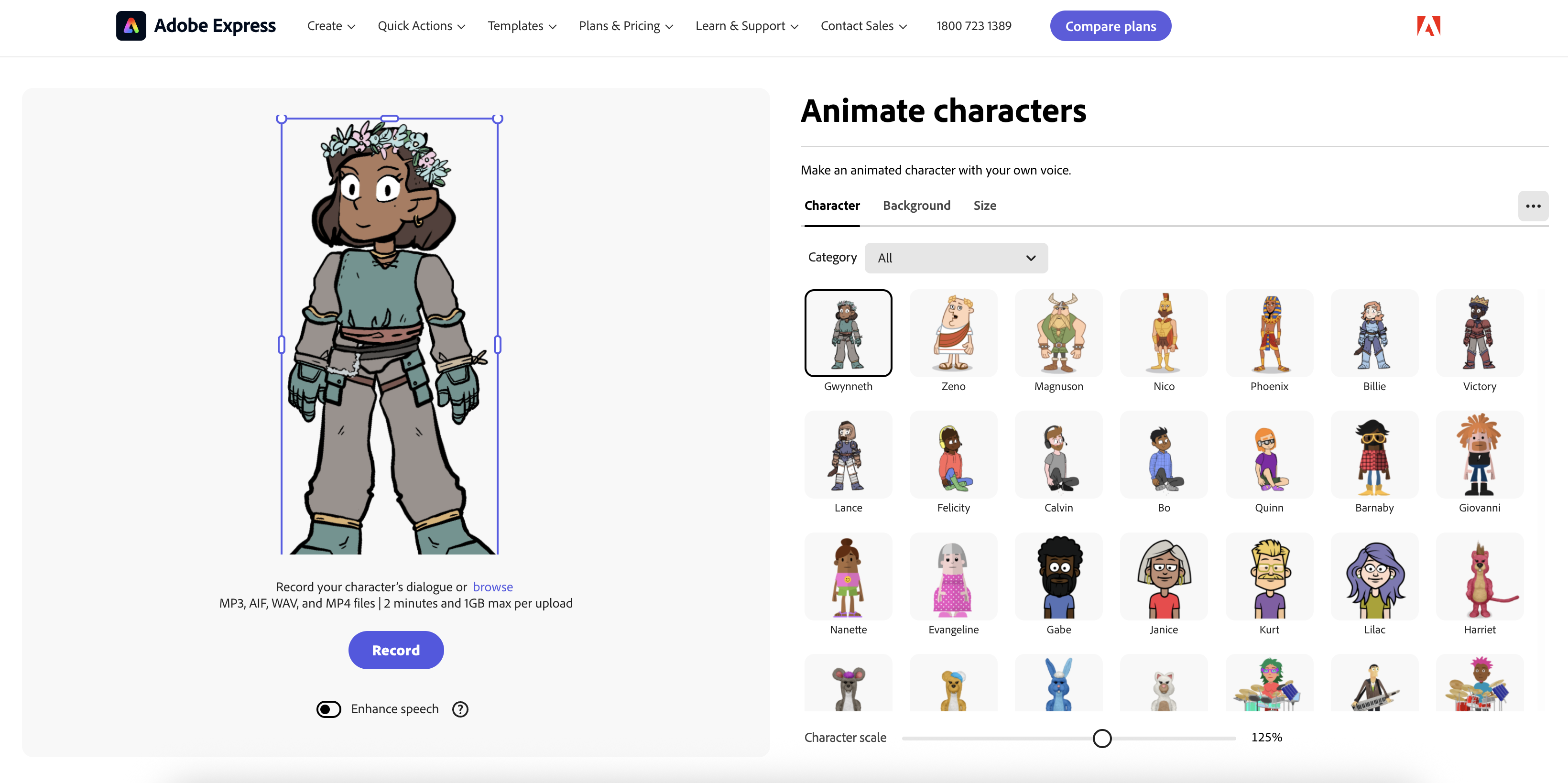Select the Zeno character thumbnail
The height and width of the screenshot is (783, 1568).
pyautogui.click(x=953, y=333)
